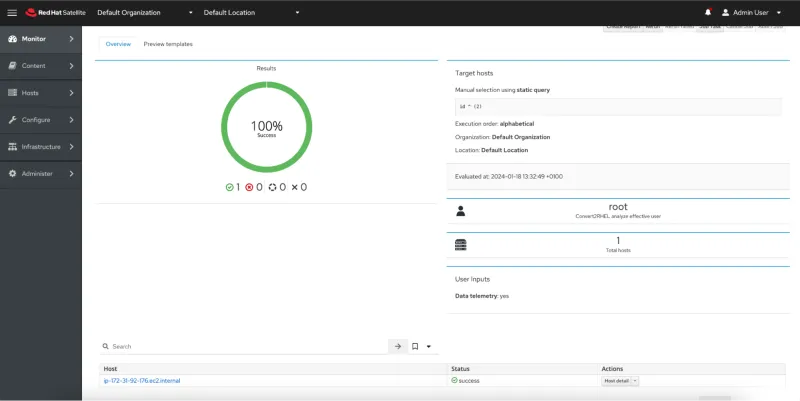Click the notifications bell icon
The height and width of the screenshot is (401, 800).
(708, 12)
